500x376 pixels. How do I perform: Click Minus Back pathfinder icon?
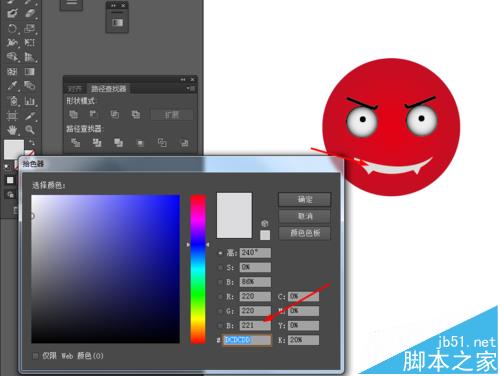pyautogui.click(x=184, y=143)
